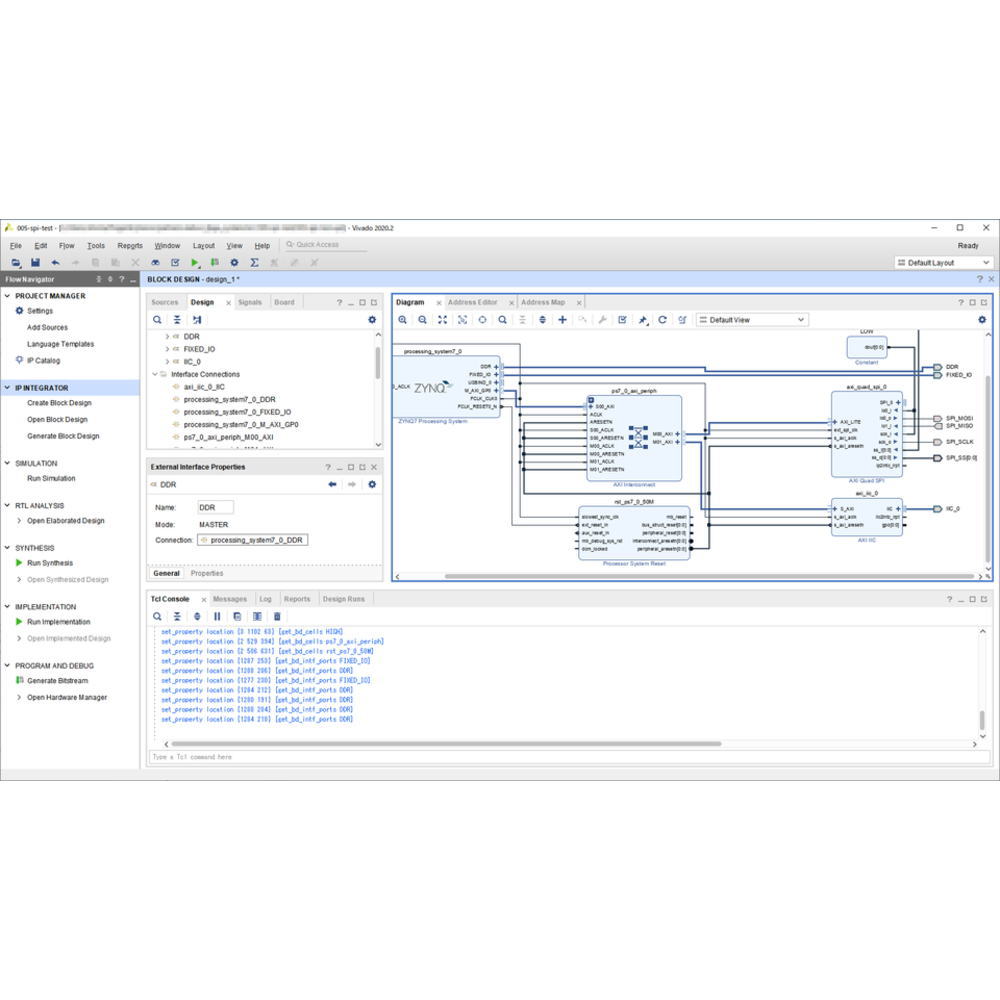Screen dimensions: 1000x1000
Task: Switch to the Design Runs tab
Action: click(344, 599)
